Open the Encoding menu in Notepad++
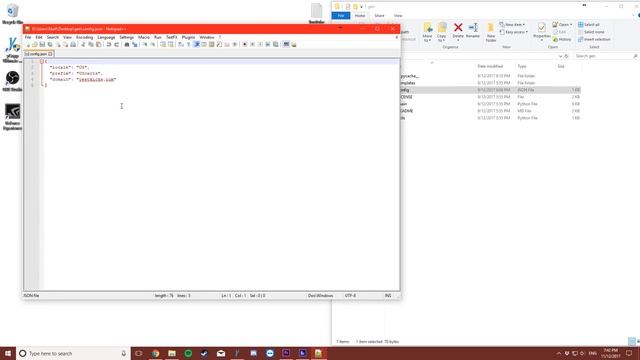The width and height of the screenshot is (640, 360). [84, 37]
